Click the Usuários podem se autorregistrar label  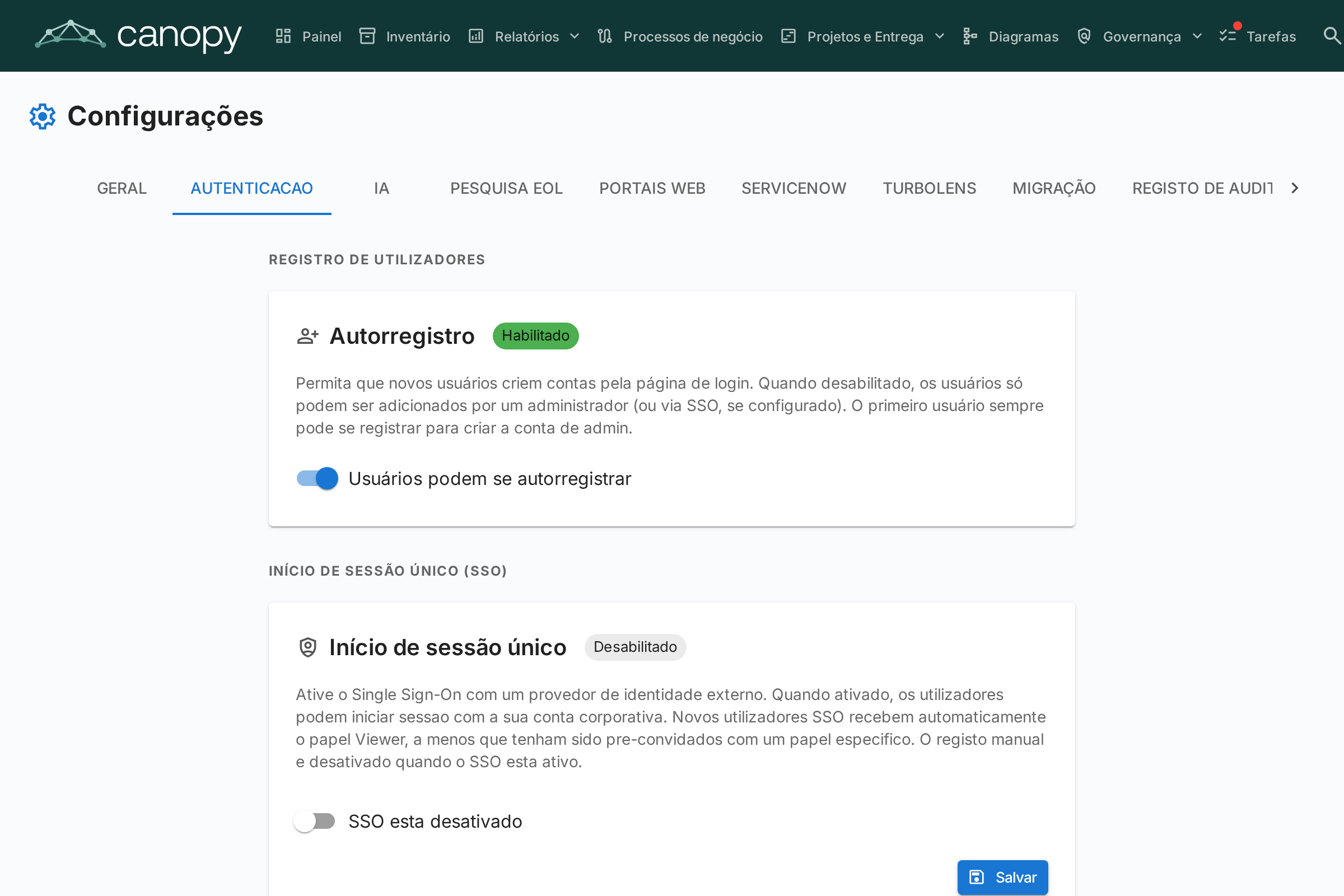coord(489,479)
